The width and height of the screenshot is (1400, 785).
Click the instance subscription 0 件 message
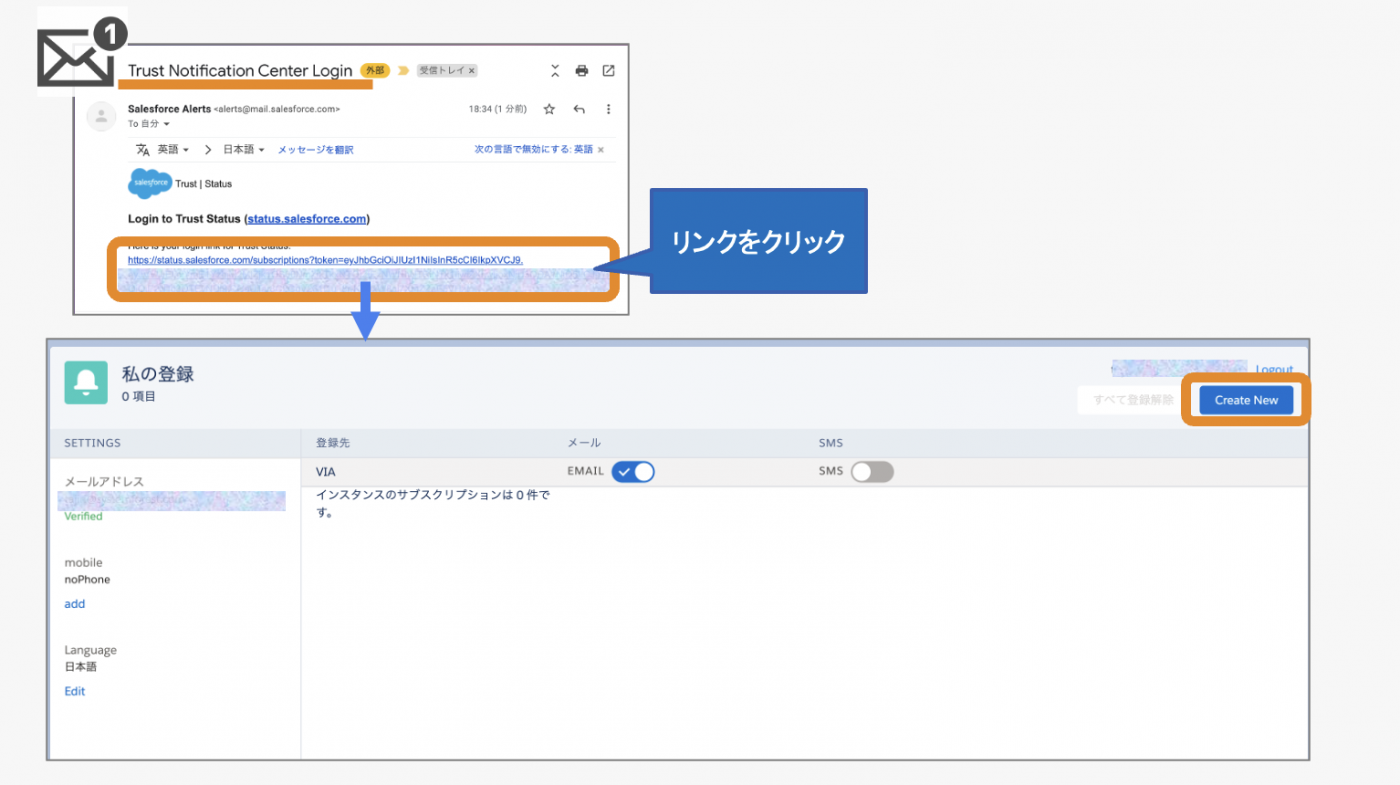tap(433, 504)
